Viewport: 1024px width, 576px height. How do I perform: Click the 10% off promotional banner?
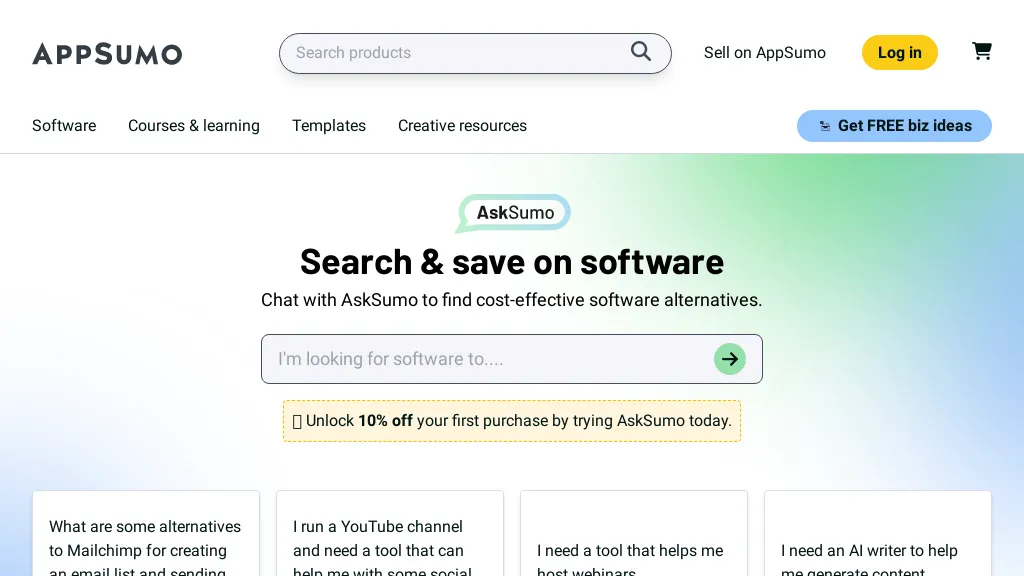(x=512, y=421)
